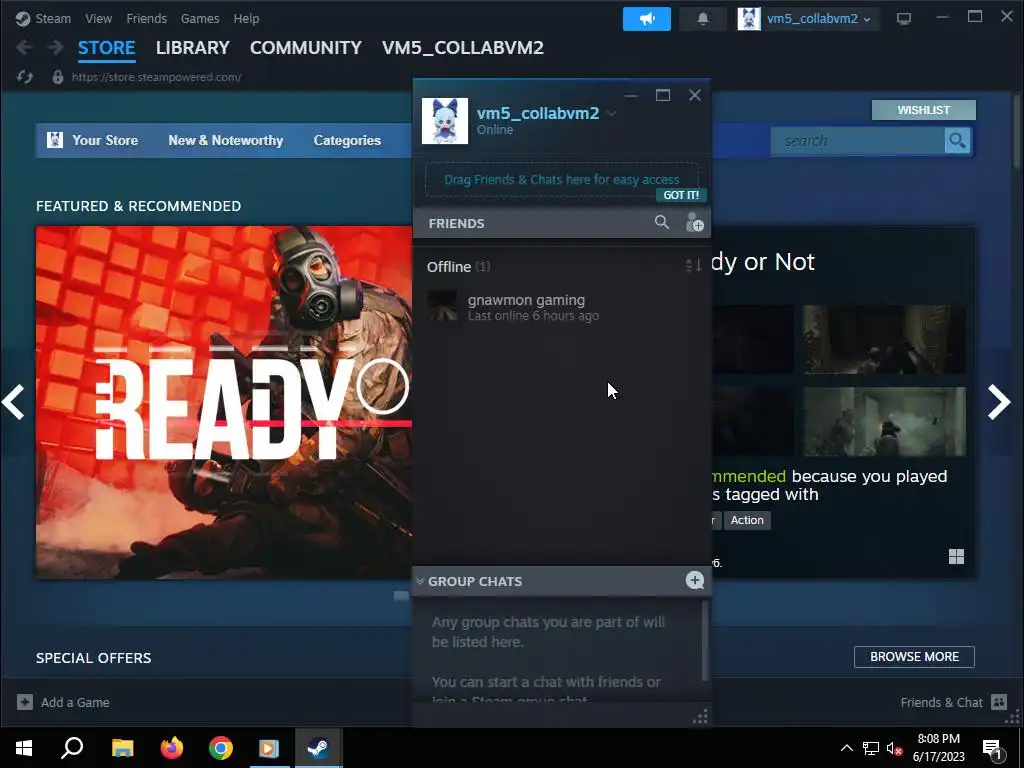
Task: Click the carousel page indicator dot
Action: point(401,595)
